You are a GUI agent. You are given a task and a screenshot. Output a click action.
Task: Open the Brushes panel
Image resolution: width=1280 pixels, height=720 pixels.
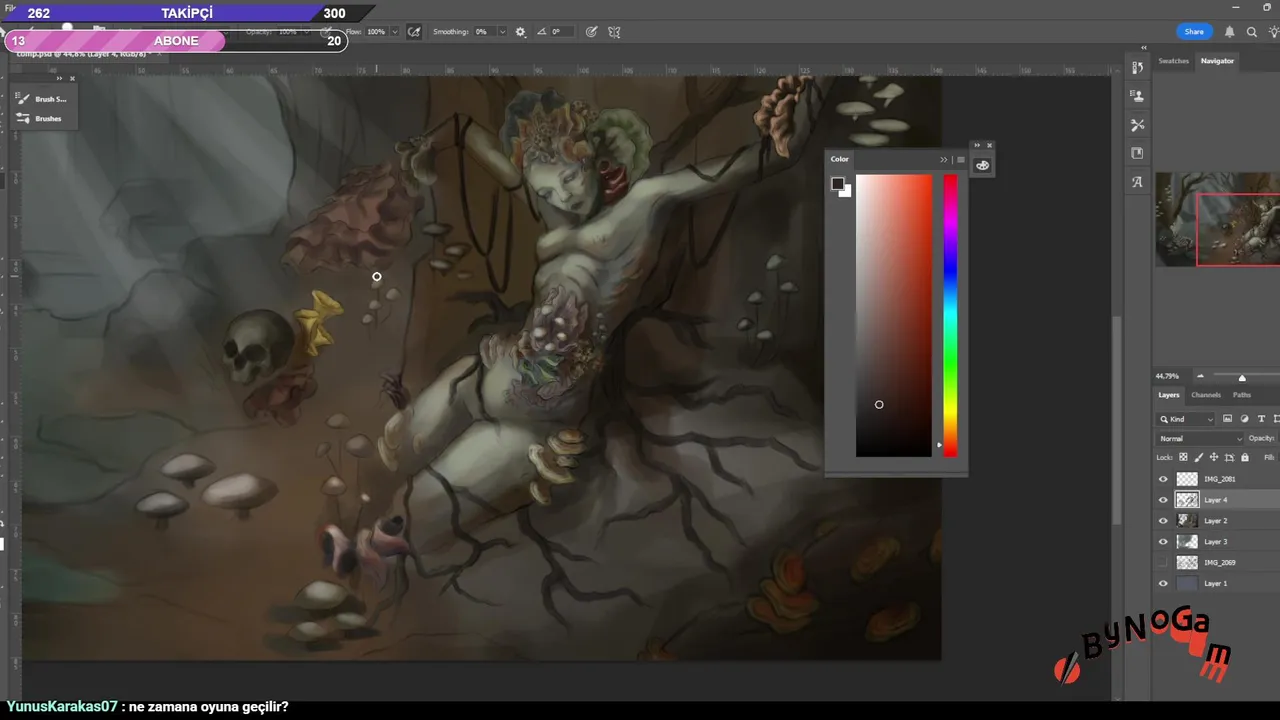(x=40, y=118)
